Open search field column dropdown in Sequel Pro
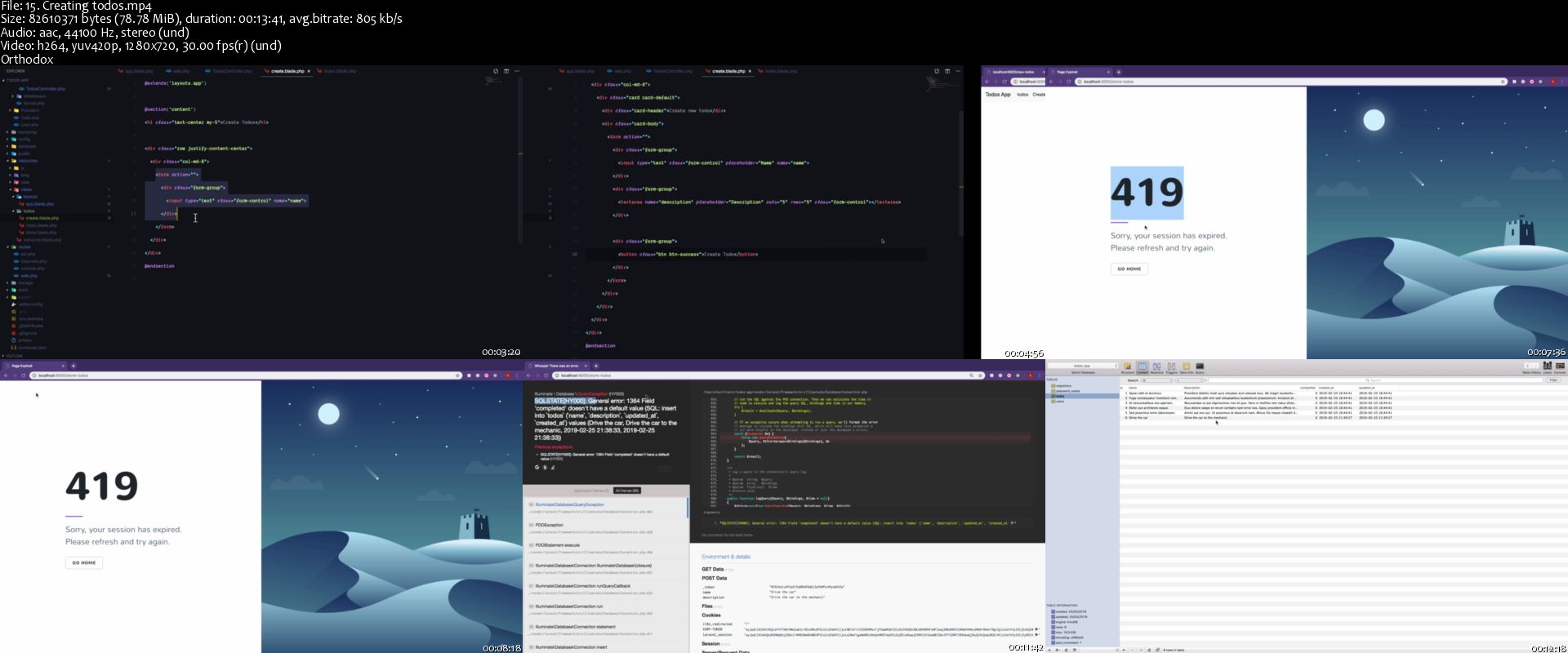 click(x=1157, y=380)
